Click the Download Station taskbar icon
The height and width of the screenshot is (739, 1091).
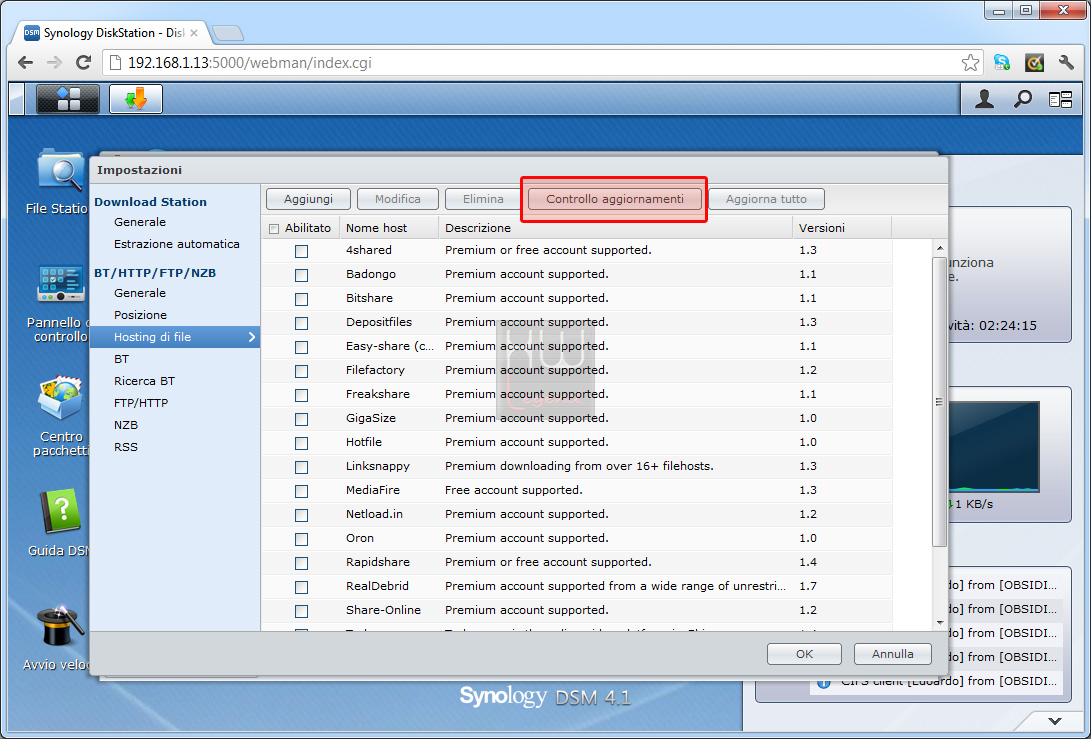pos(136,99)
